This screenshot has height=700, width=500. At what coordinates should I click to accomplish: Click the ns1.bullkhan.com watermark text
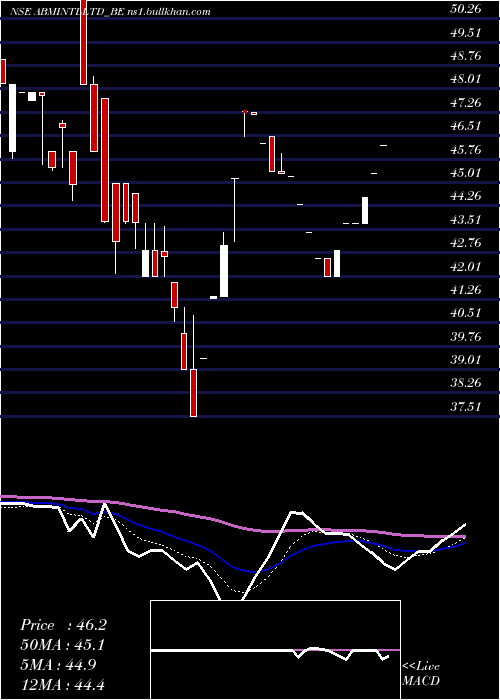169,12
